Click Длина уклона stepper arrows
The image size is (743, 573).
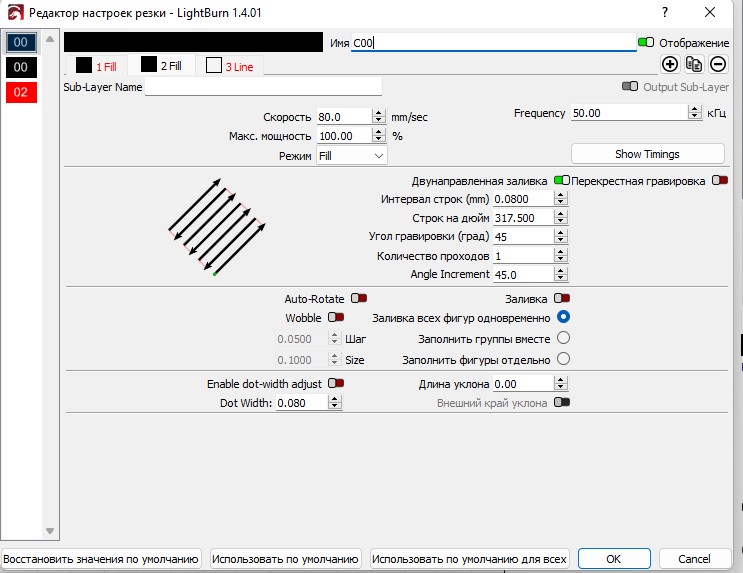pyautogui.click(x=561, y=383)
